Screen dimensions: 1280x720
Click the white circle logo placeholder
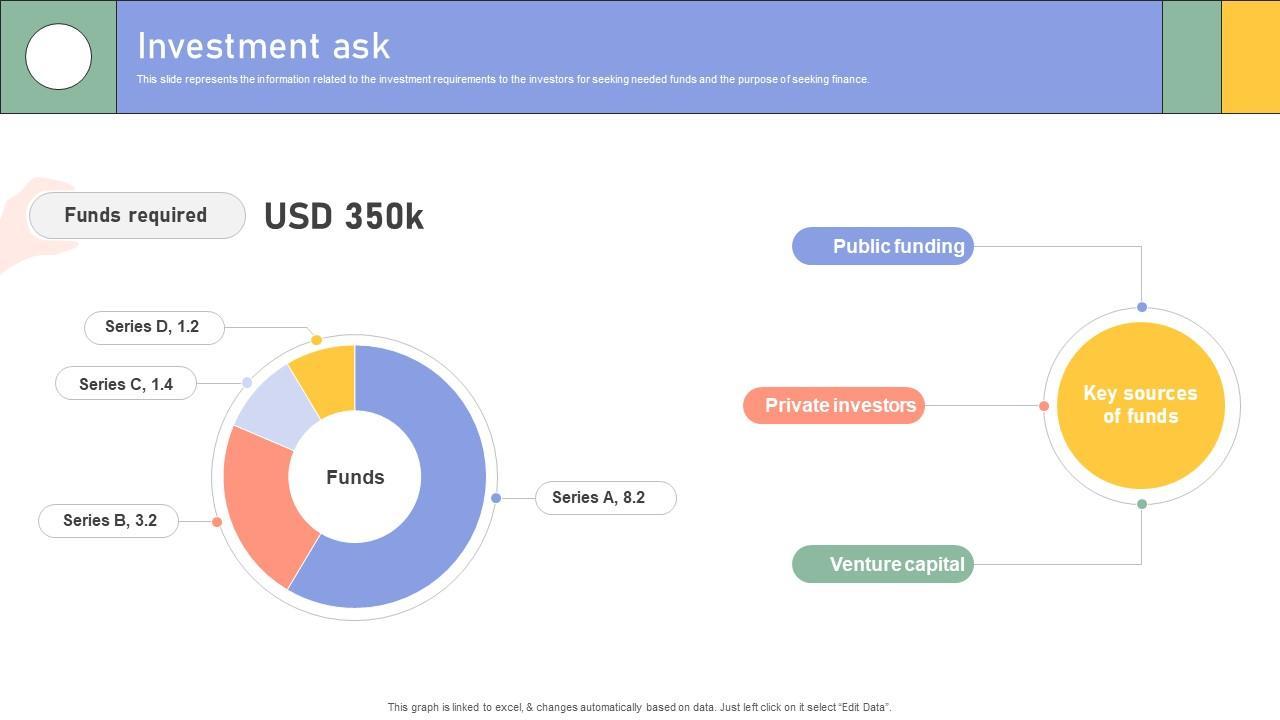58,57
